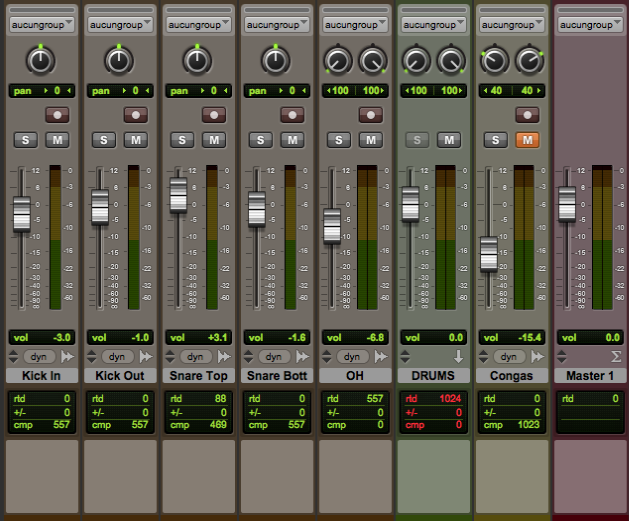629x521 pixels.
Task: Arm record on the Kick In track
Action: pos(57,115)
